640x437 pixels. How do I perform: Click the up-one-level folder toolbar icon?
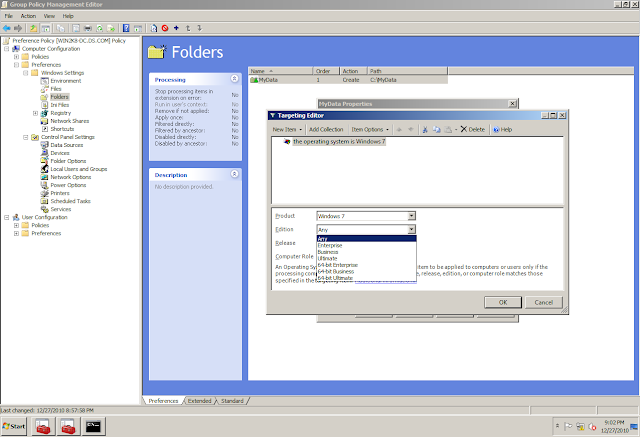[x=33, y=28]
